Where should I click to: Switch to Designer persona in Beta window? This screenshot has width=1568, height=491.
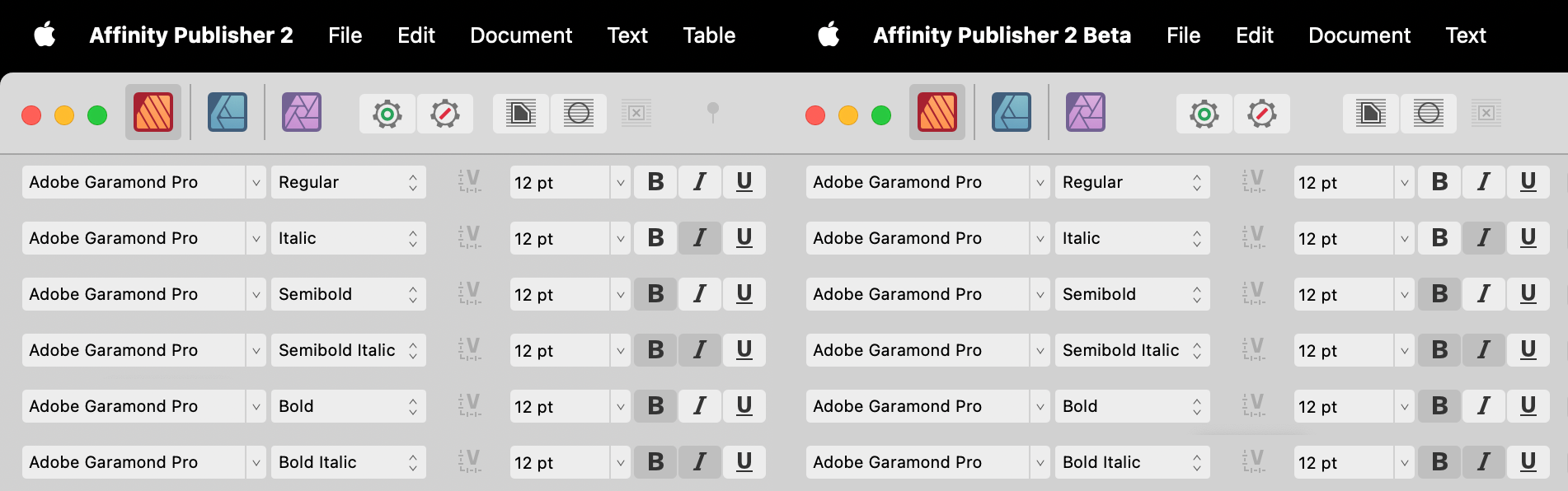click(1012, 112)
